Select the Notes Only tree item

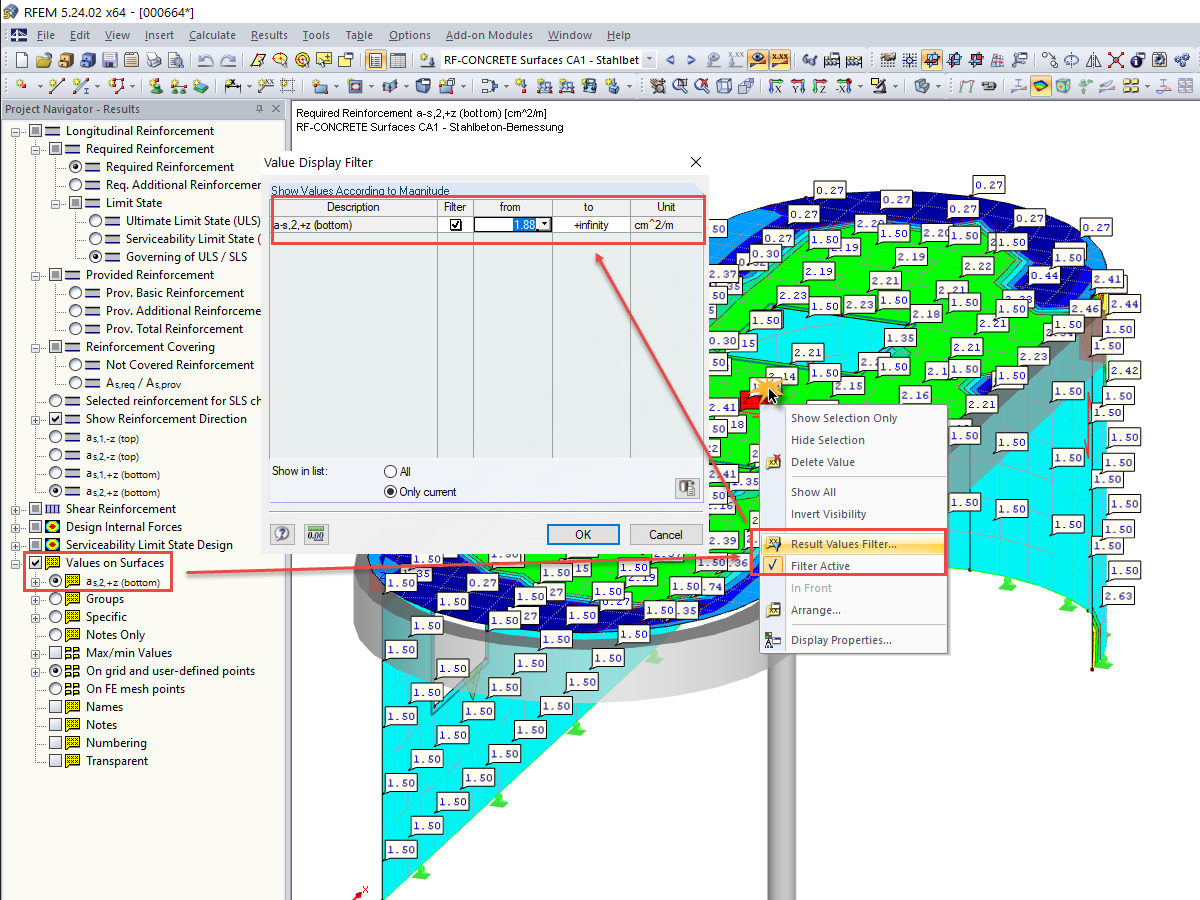click(x=115, y=635)
